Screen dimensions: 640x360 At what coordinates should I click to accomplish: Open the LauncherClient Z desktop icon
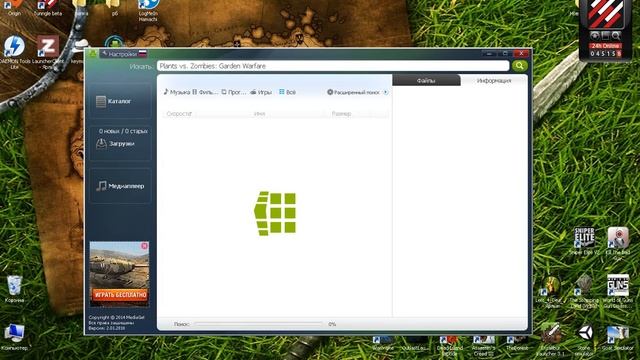pos(48,51)
